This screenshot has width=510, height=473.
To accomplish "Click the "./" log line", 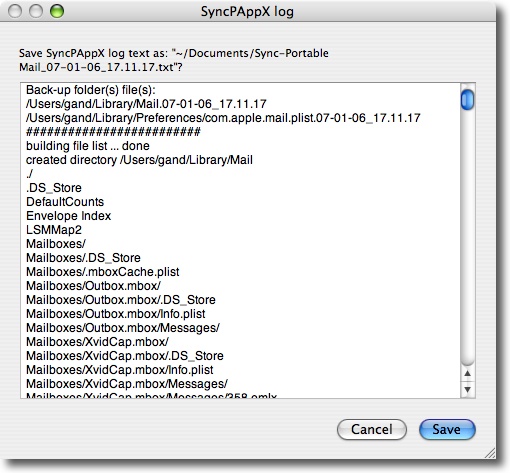I will (29, 174).
